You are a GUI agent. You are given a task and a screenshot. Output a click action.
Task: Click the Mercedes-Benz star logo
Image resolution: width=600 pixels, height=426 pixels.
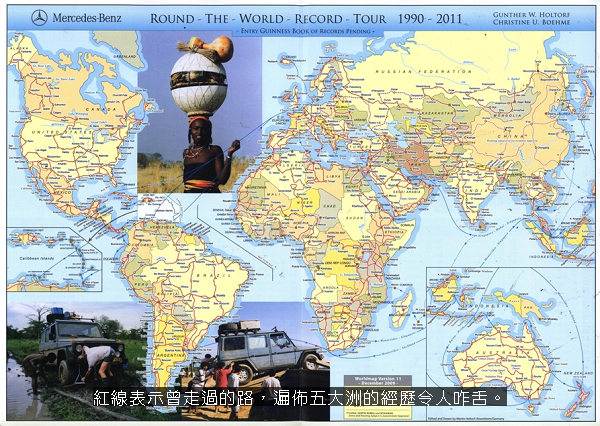coord(39,17)
